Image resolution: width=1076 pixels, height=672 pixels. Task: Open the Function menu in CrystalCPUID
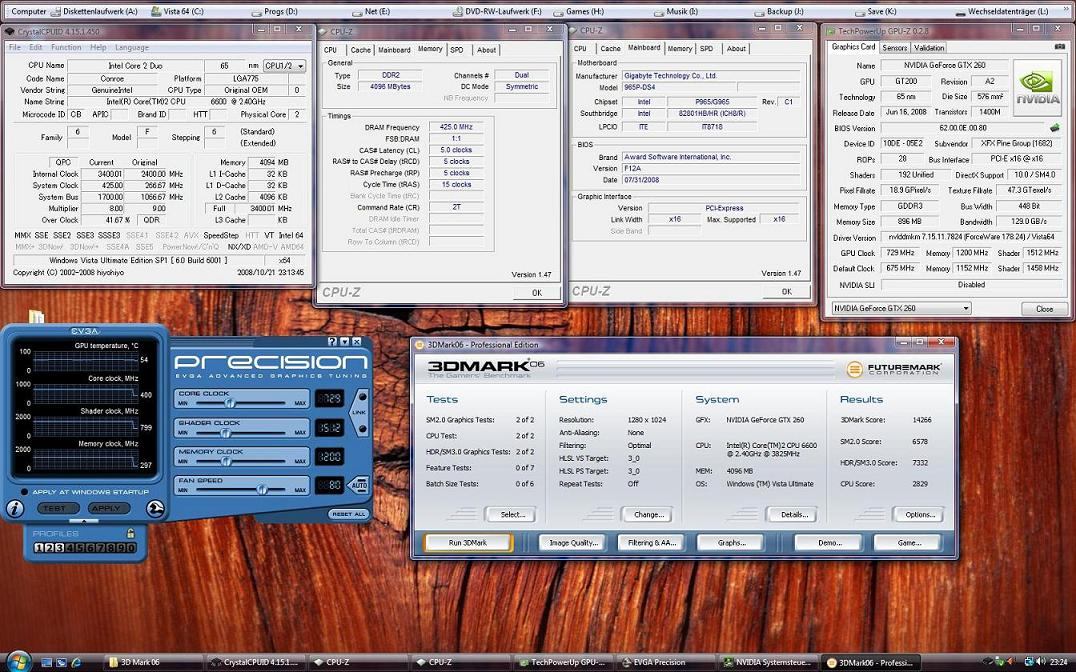click(66, 47)
